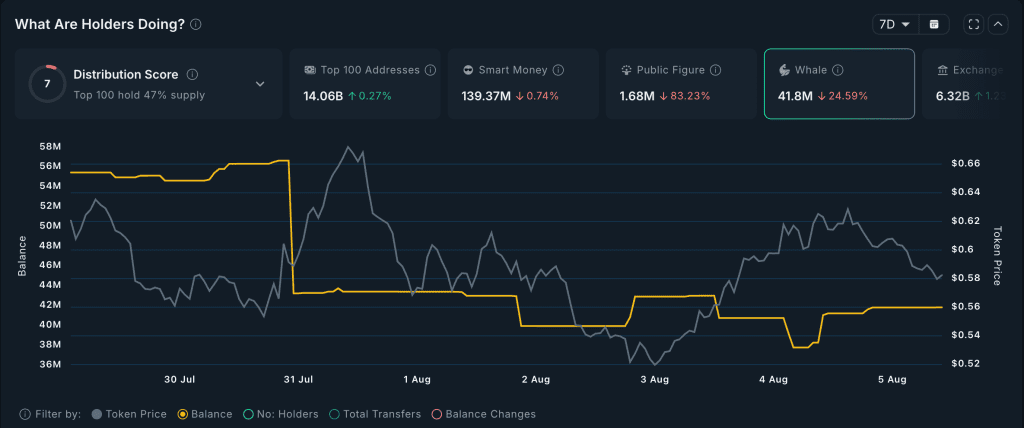
Task: Click the Distribution Score info icon
Action: [x=192, y=74]
